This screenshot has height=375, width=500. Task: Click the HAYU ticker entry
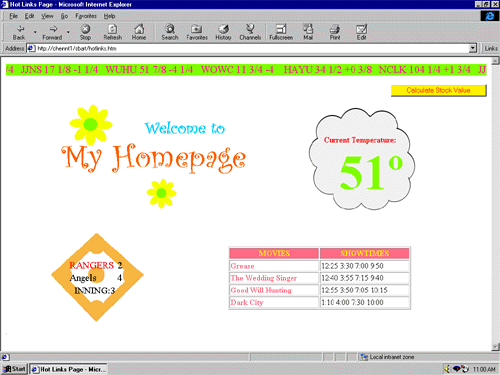(x=328, y=70)
